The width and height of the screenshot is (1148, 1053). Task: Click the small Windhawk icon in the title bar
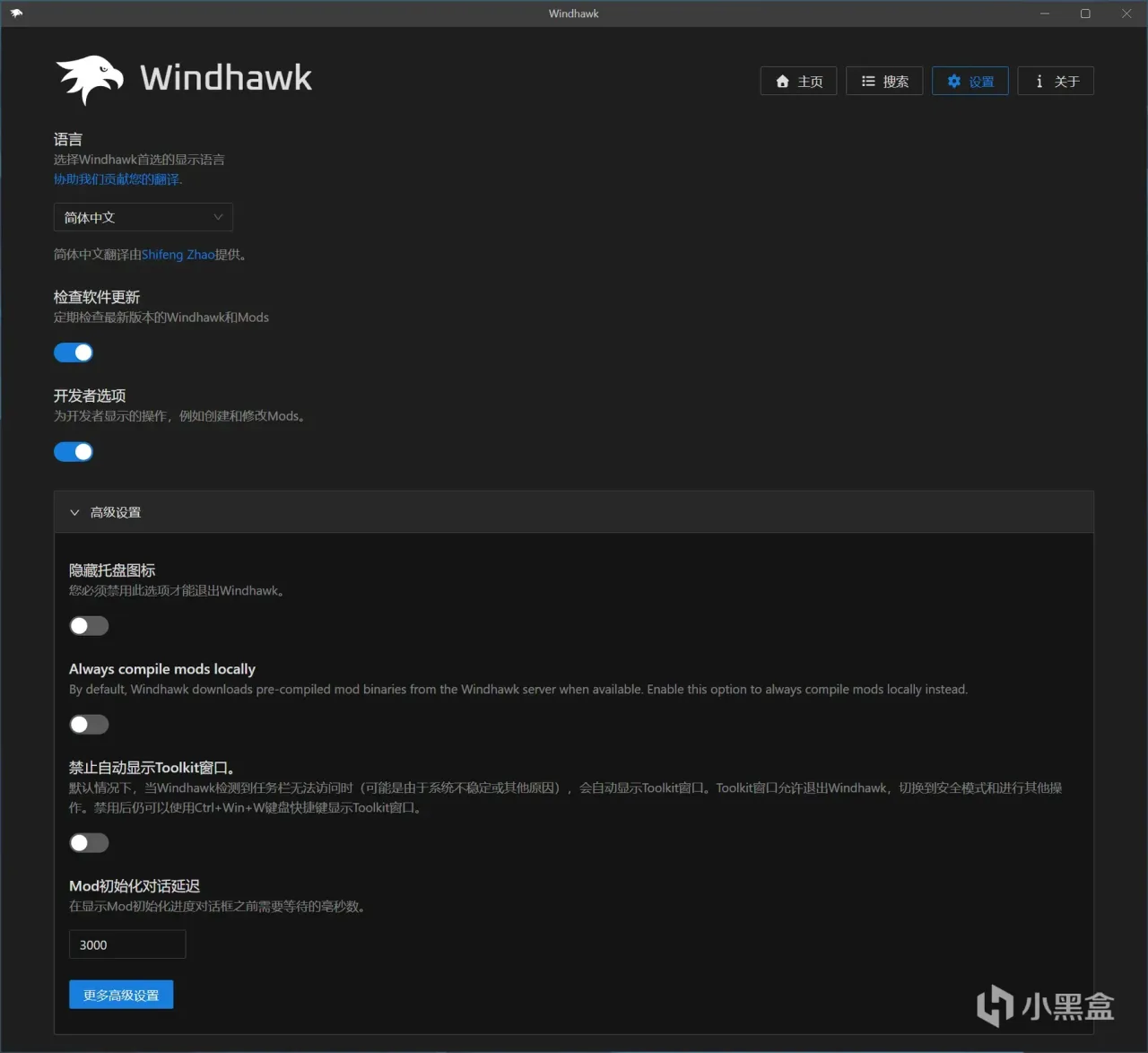[16, 13]
